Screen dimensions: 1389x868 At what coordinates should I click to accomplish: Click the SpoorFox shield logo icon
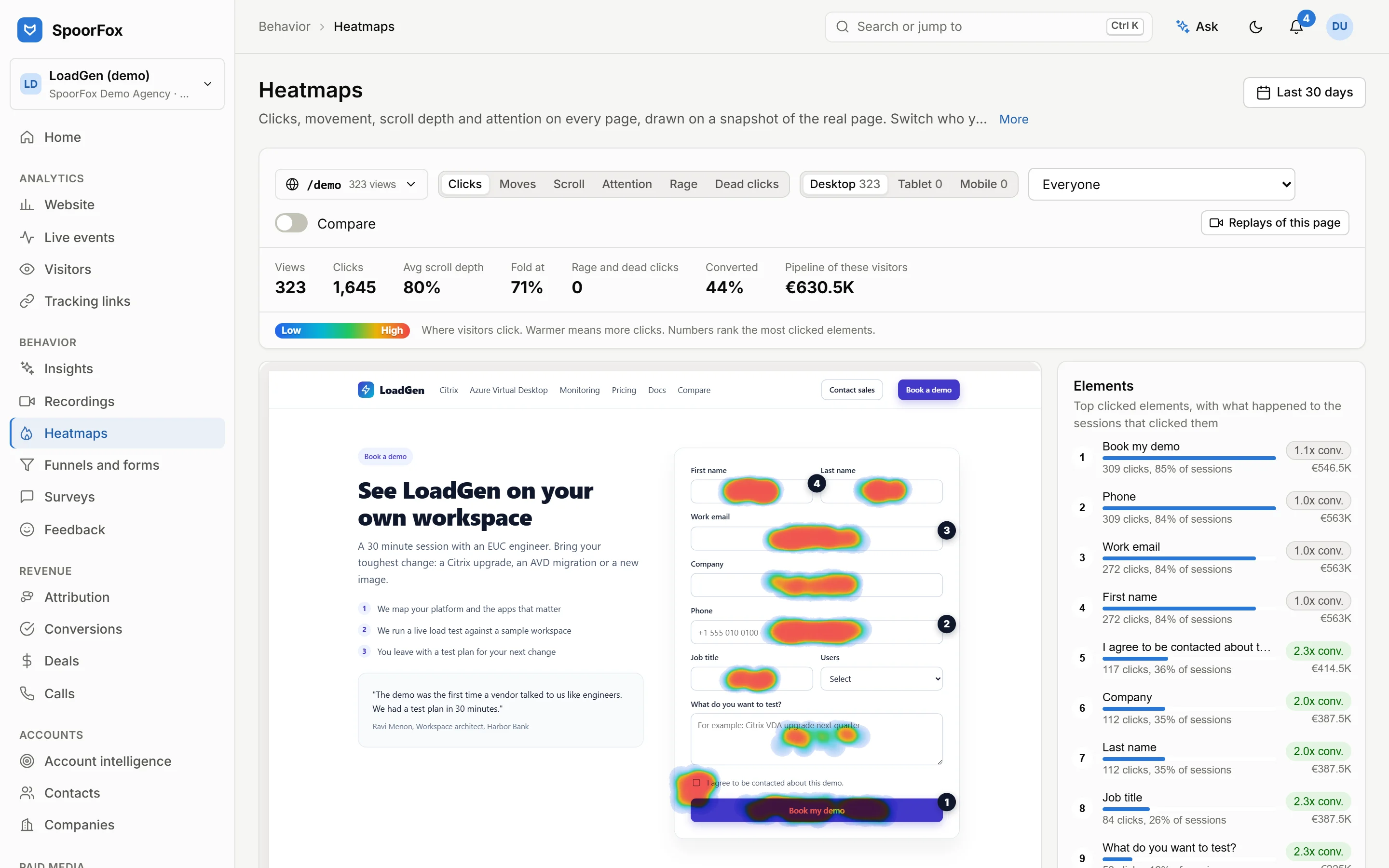coord(30,29)
